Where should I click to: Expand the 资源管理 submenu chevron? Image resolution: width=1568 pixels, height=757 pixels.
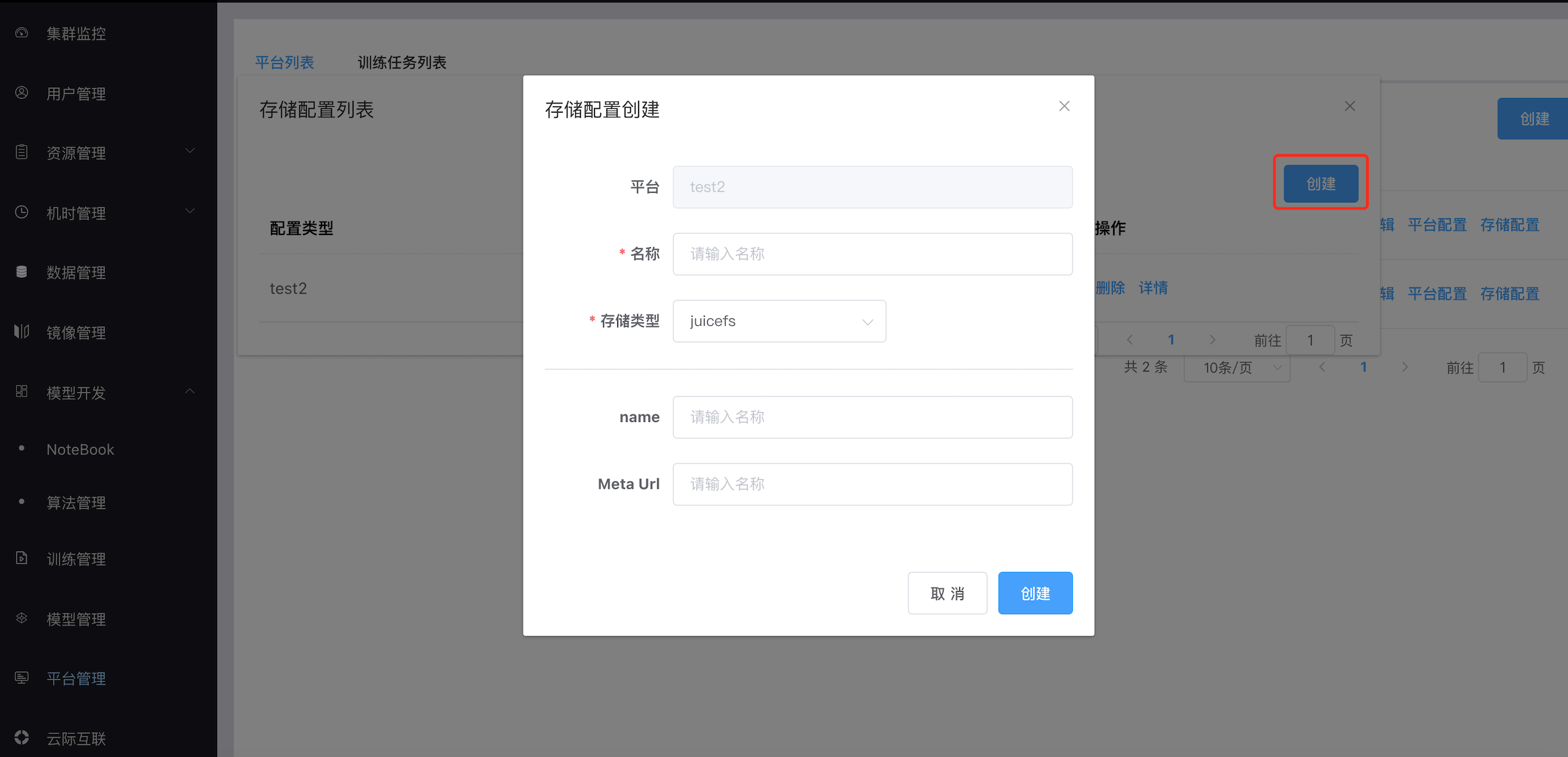pyautogui.click(x=190, y=151)
